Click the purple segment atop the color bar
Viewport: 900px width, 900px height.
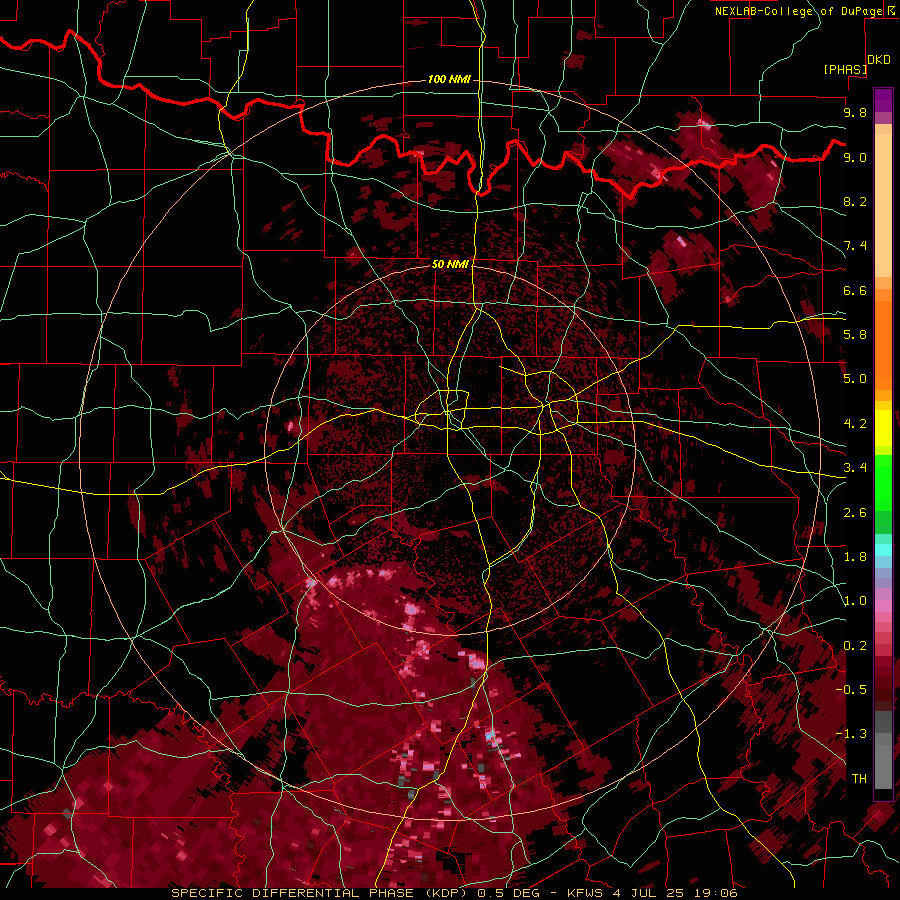pyautogui.click(x=883, y=100)
